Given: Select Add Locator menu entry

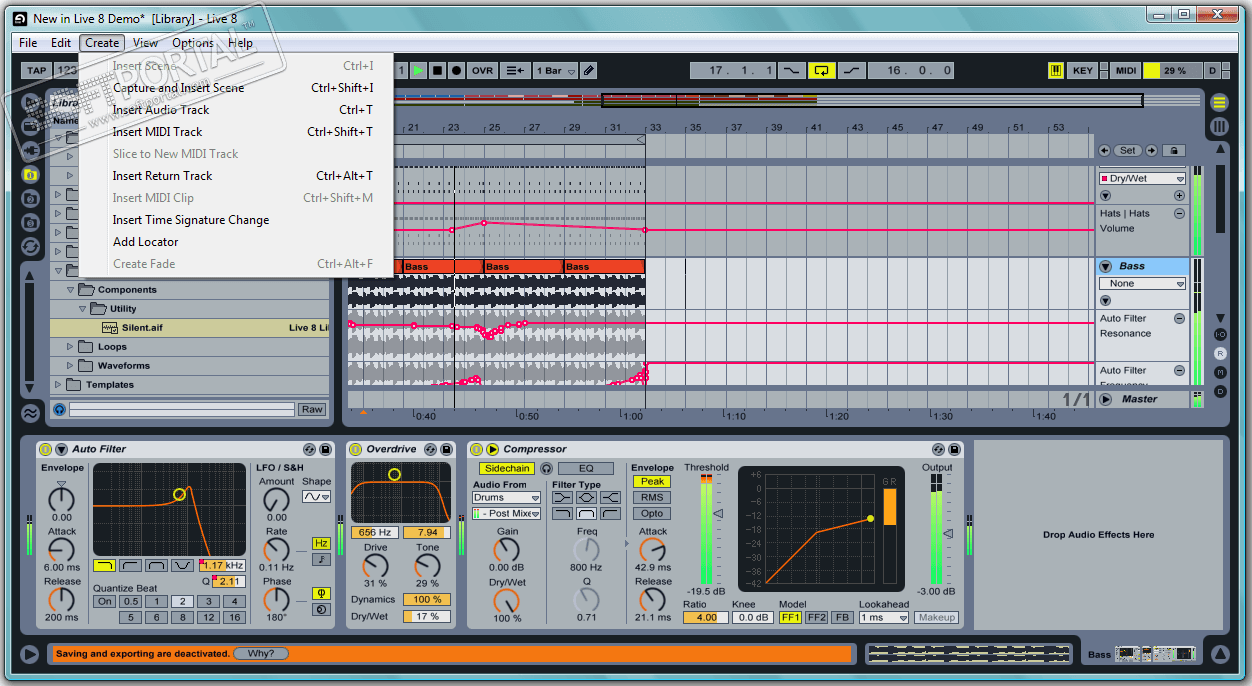Looking at the screenshot, I should pyautogui.click(x=145, y=242).
